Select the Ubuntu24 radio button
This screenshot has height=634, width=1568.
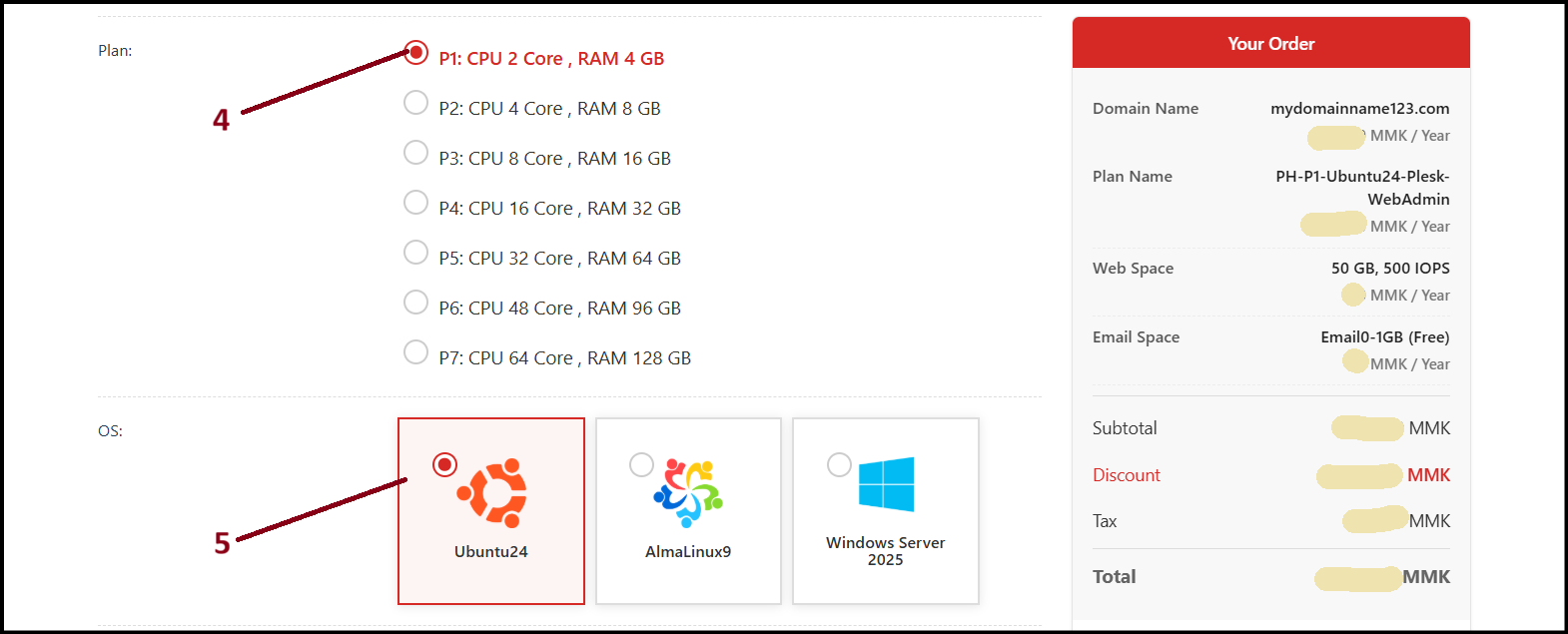tap(445, 465)
